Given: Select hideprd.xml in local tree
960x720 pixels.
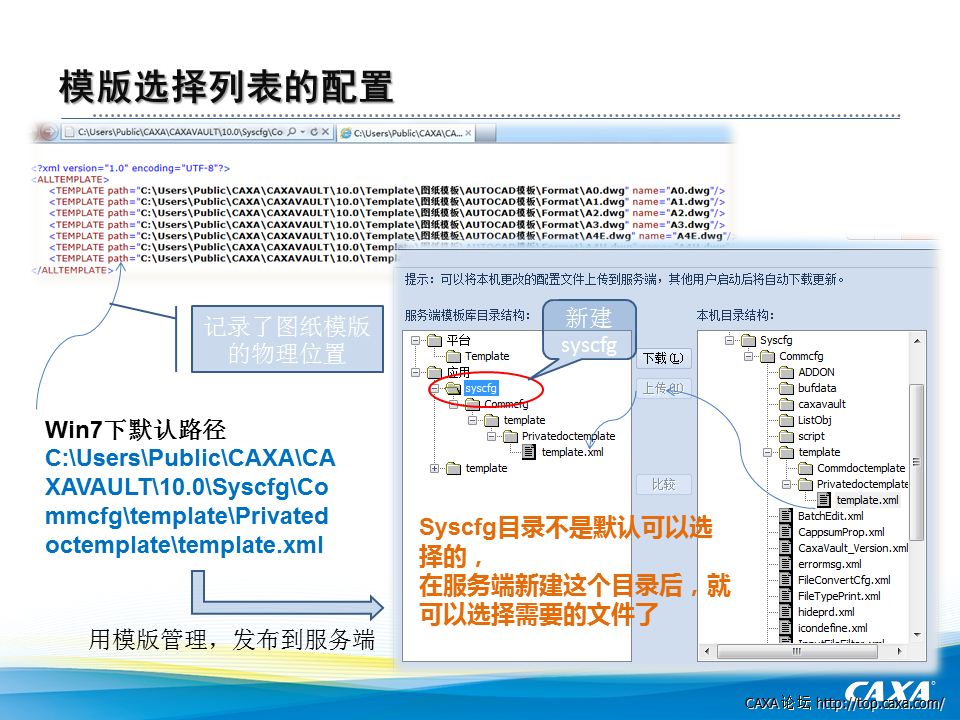Looking at the screenshot, I should tap(826, 612).
